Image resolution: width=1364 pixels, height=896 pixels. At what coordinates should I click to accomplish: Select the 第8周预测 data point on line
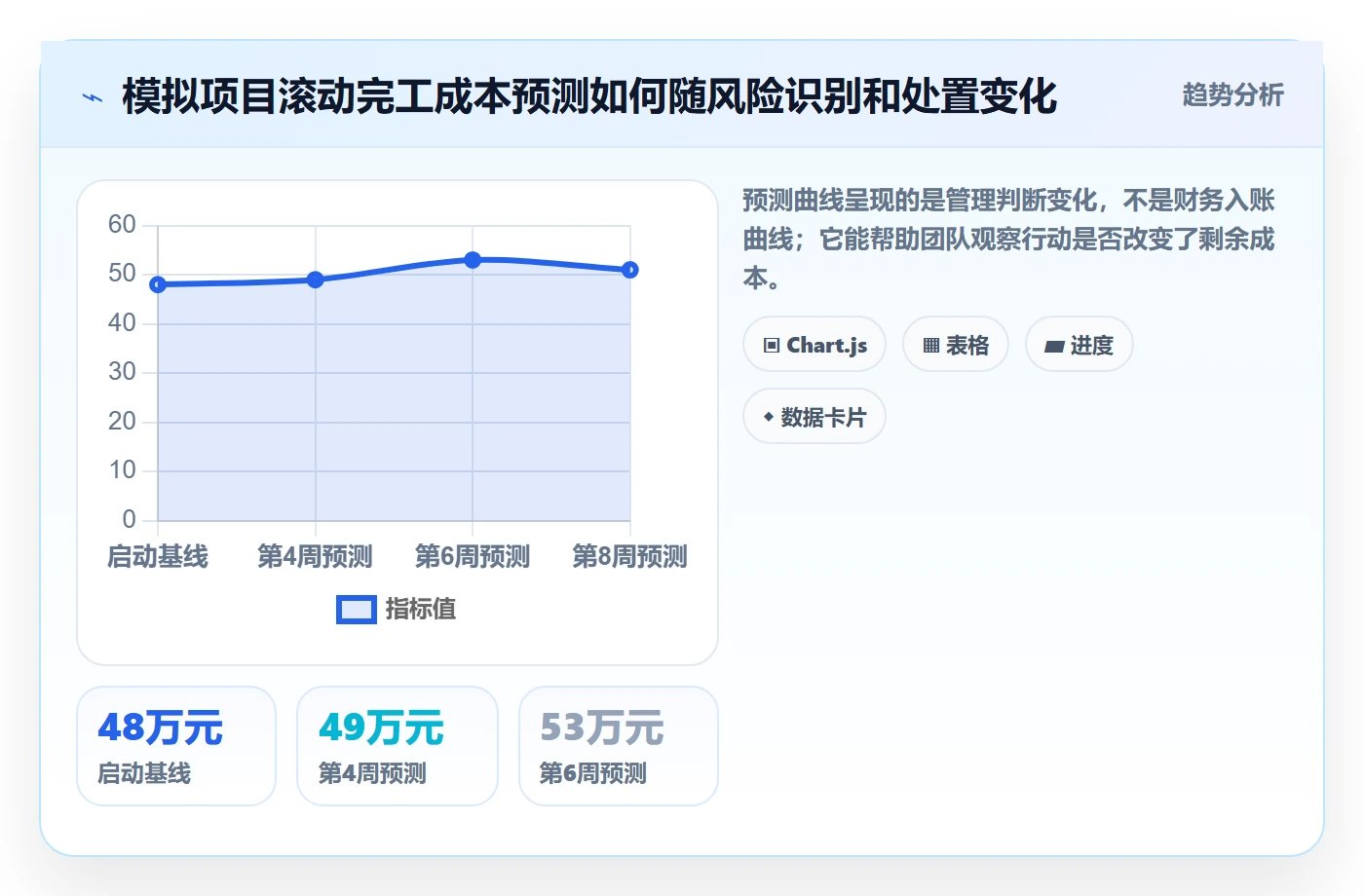(x=630, y=270)
